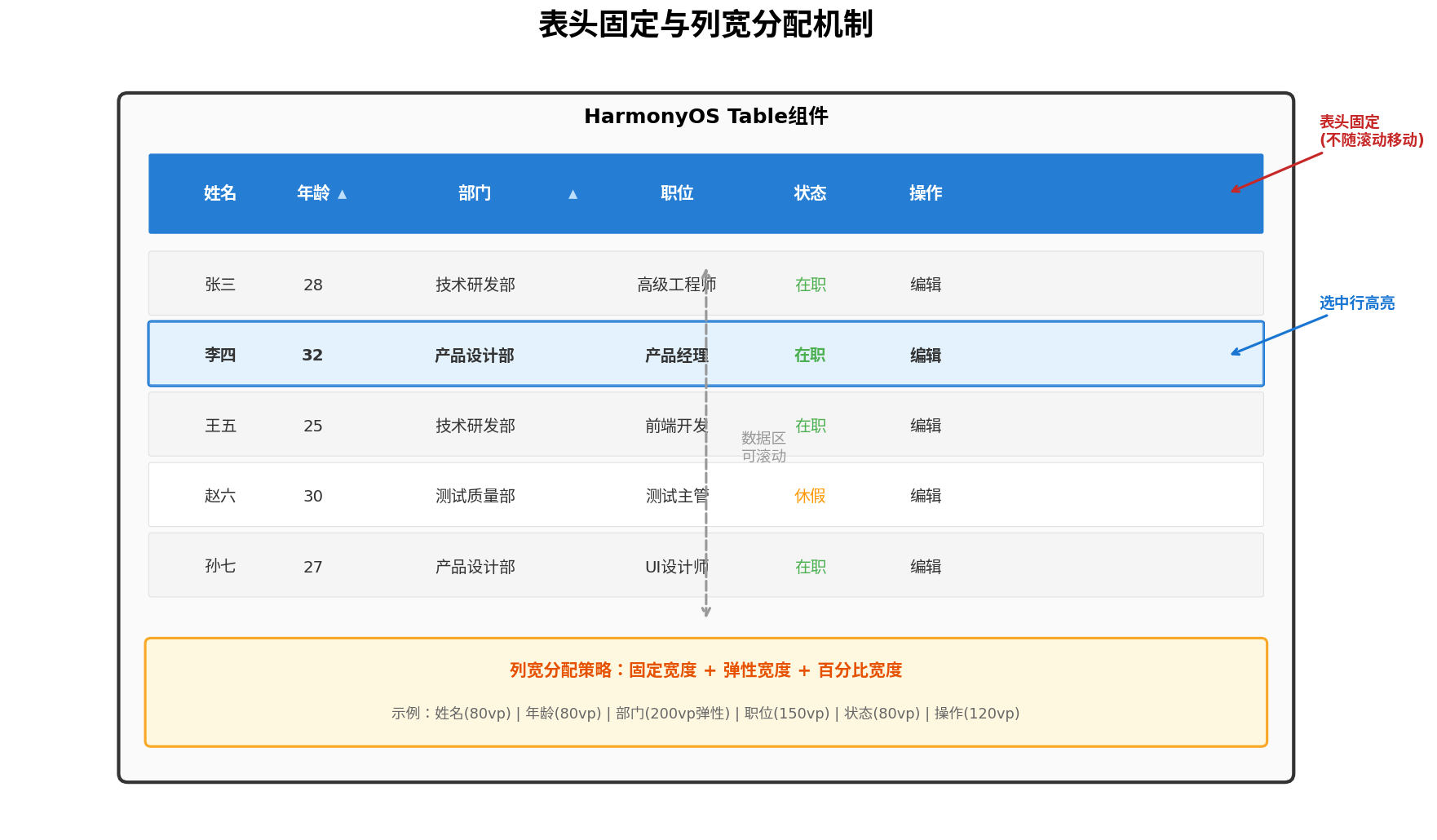Click the 产品经理 position cell

pyautogui.click(x=677, y=356)
